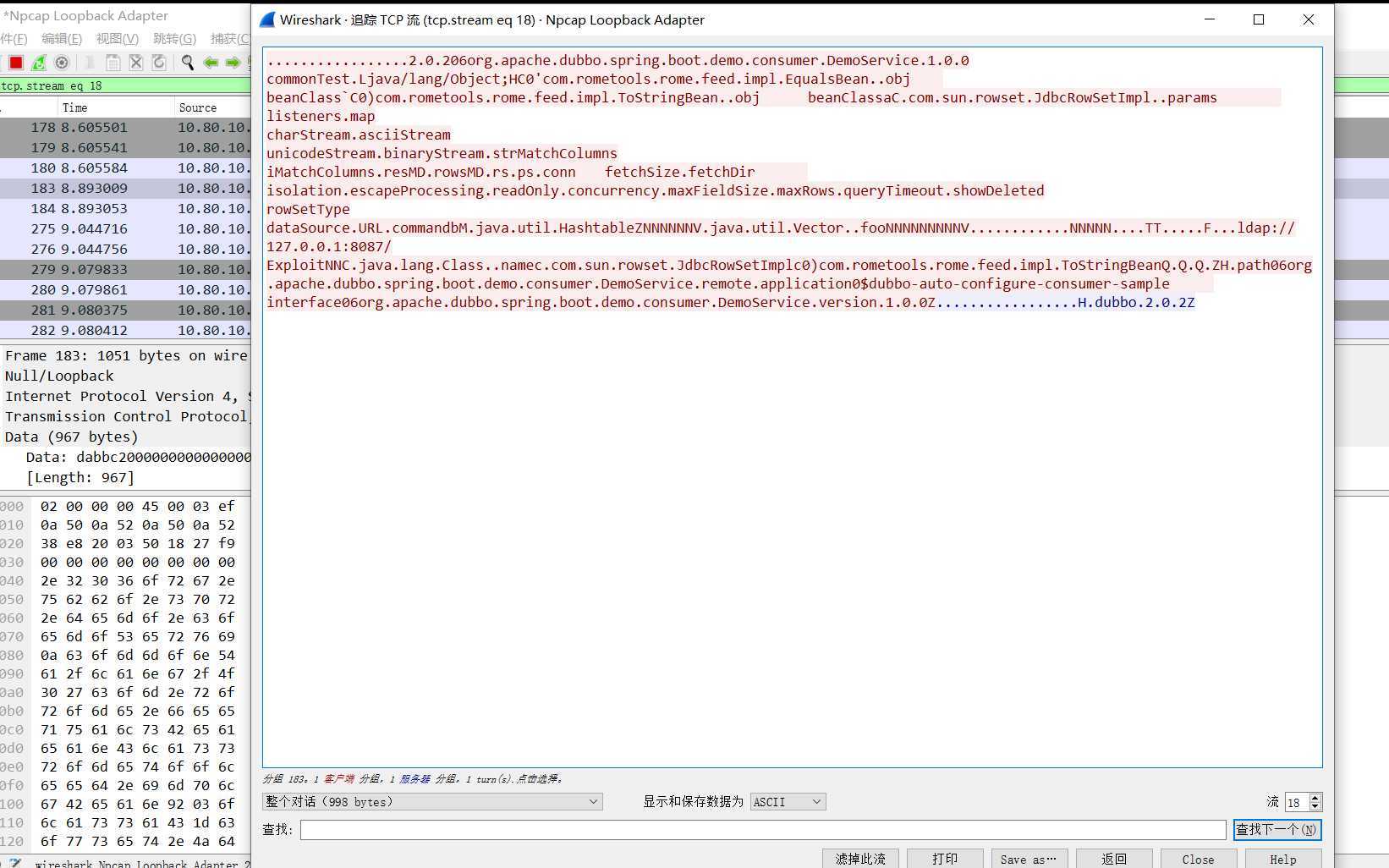The image size is (1389, 868).
Task: Click the 返回 back button
Action: tap(1113, 859)
